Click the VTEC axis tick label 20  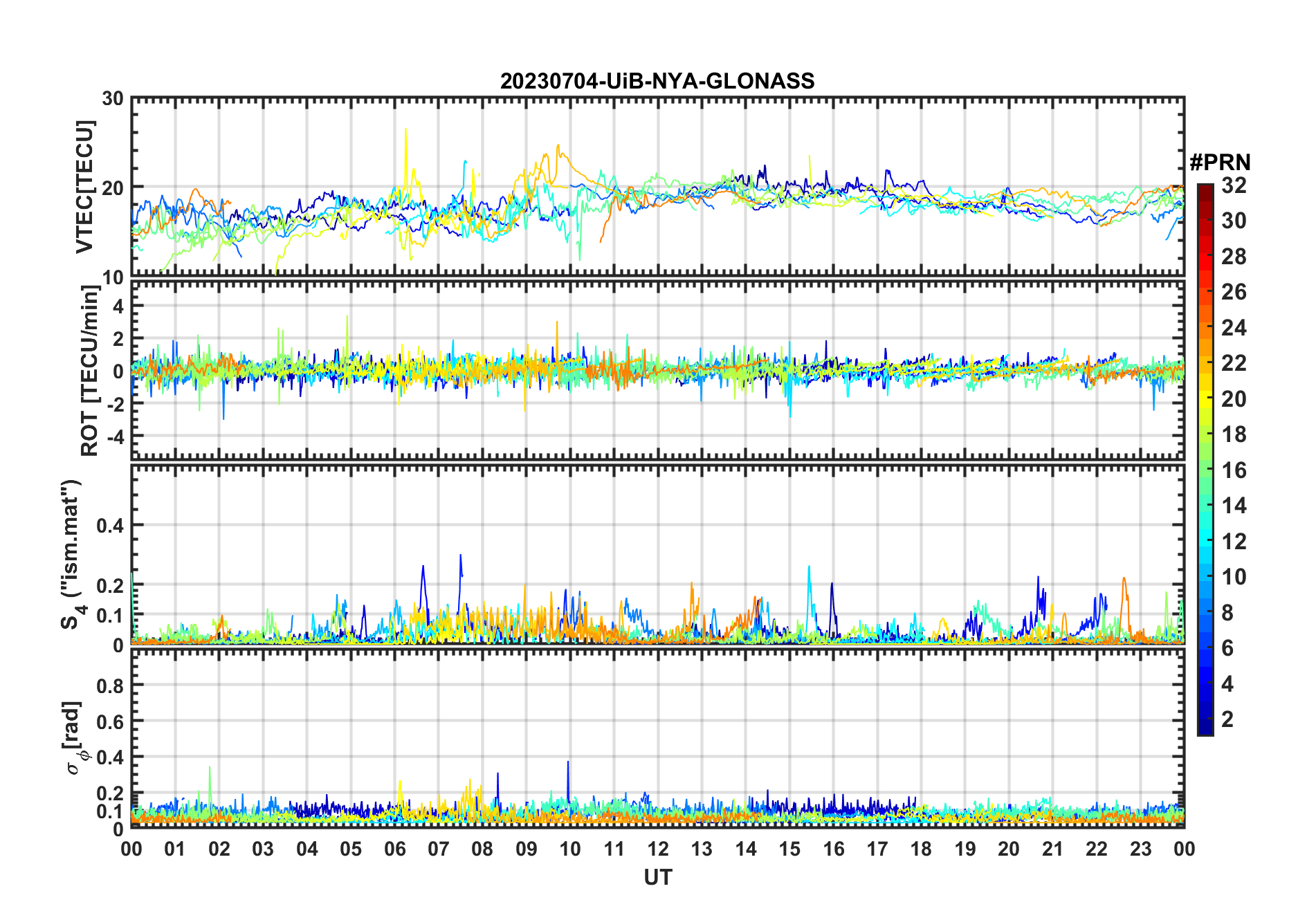[113, 187]
